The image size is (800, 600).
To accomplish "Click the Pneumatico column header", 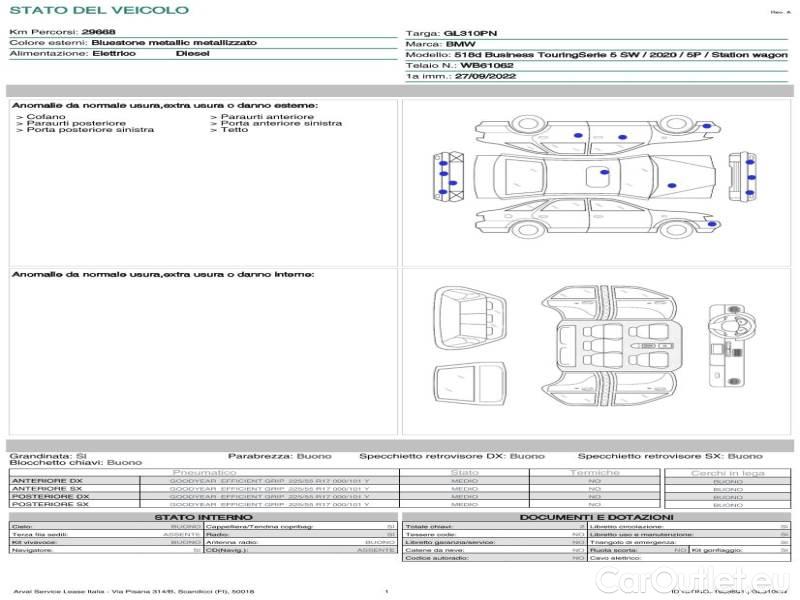I will click(204, 472).
